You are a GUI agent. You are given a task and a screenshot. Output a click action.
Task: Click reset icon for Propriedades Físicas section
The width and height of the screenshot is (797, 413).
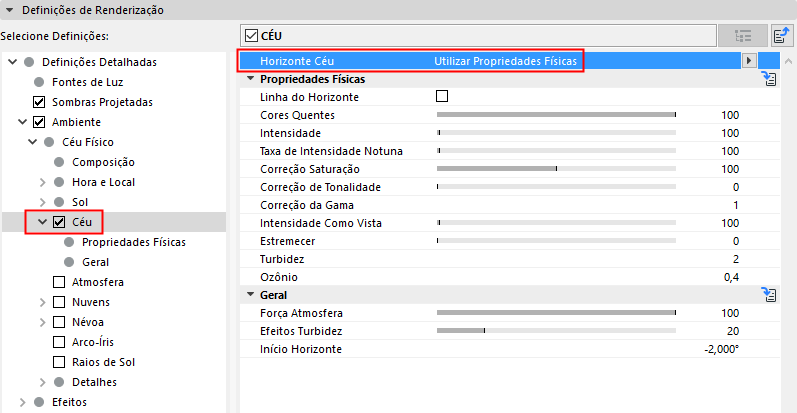[769, 79]
